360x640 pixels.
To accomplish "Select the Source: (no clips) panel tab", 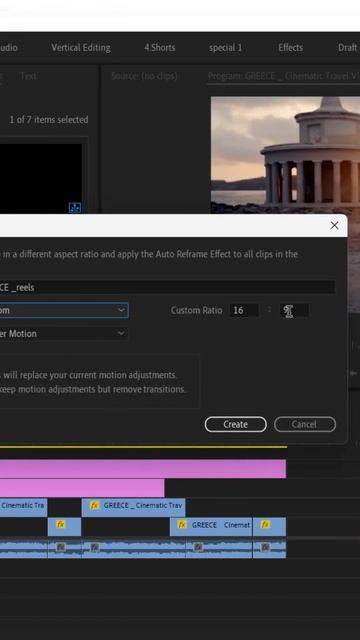I will 144,76.
